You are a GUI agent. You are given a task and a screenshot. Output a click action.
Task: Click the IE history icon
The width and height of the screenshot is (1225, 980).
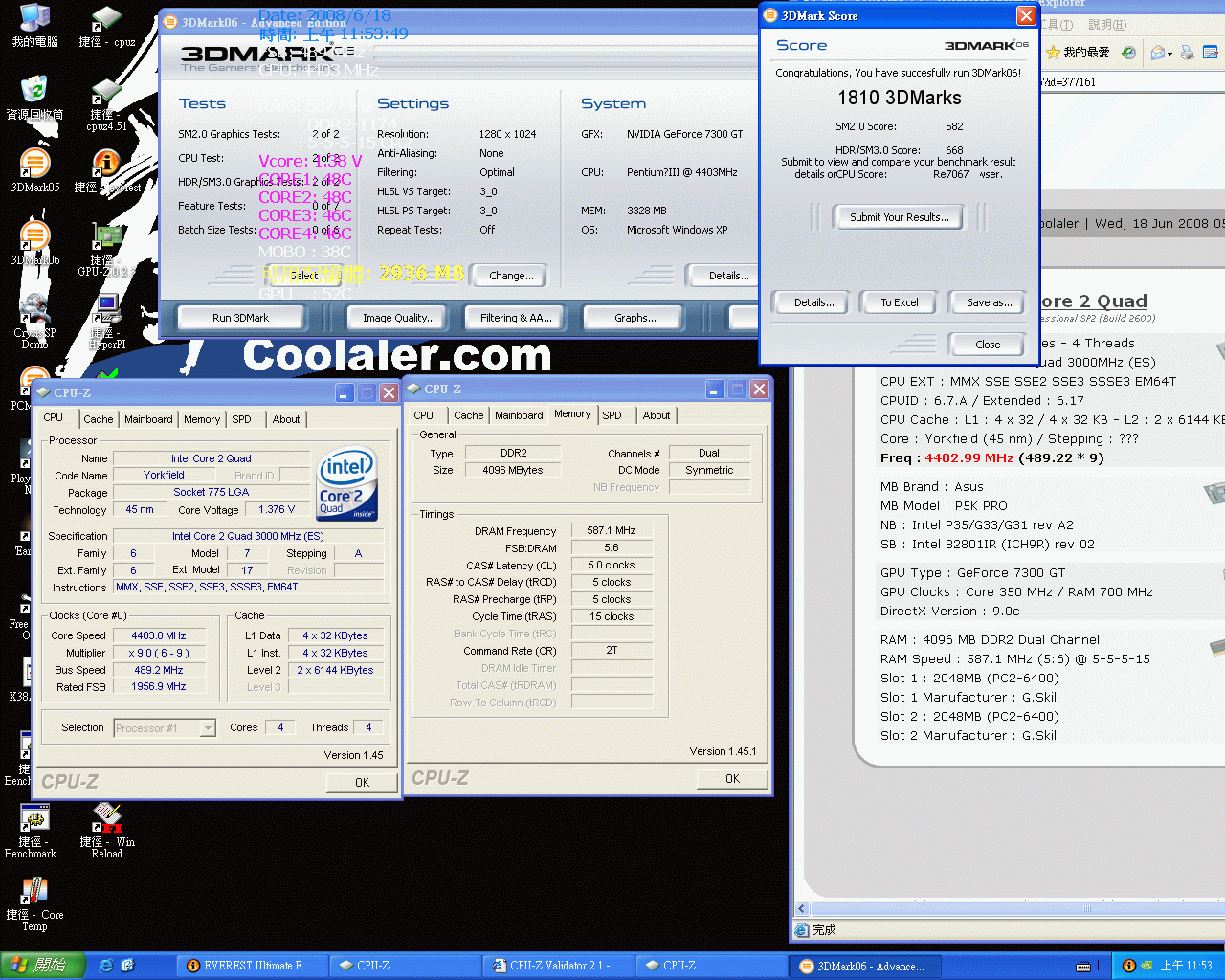pyautogui.click(x=1128, y=53)
